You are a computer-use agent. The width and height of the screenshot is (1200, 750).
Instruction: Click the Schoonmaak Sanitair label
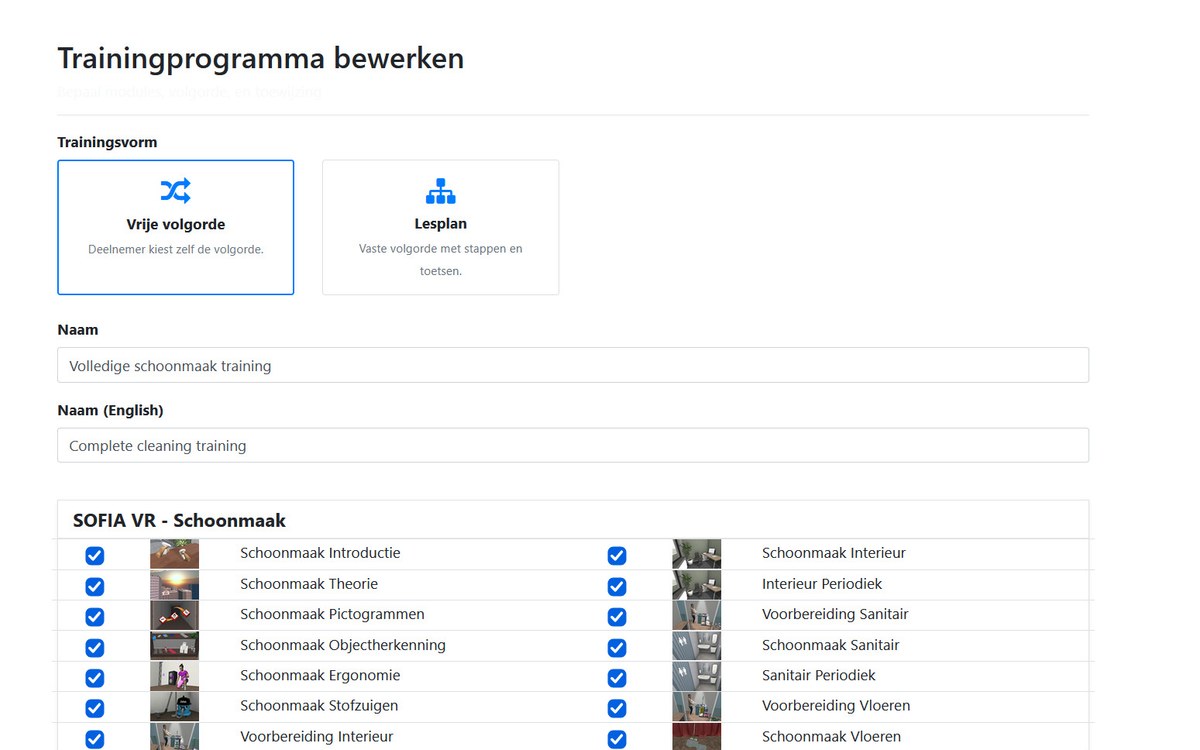[x=831, y=645]
